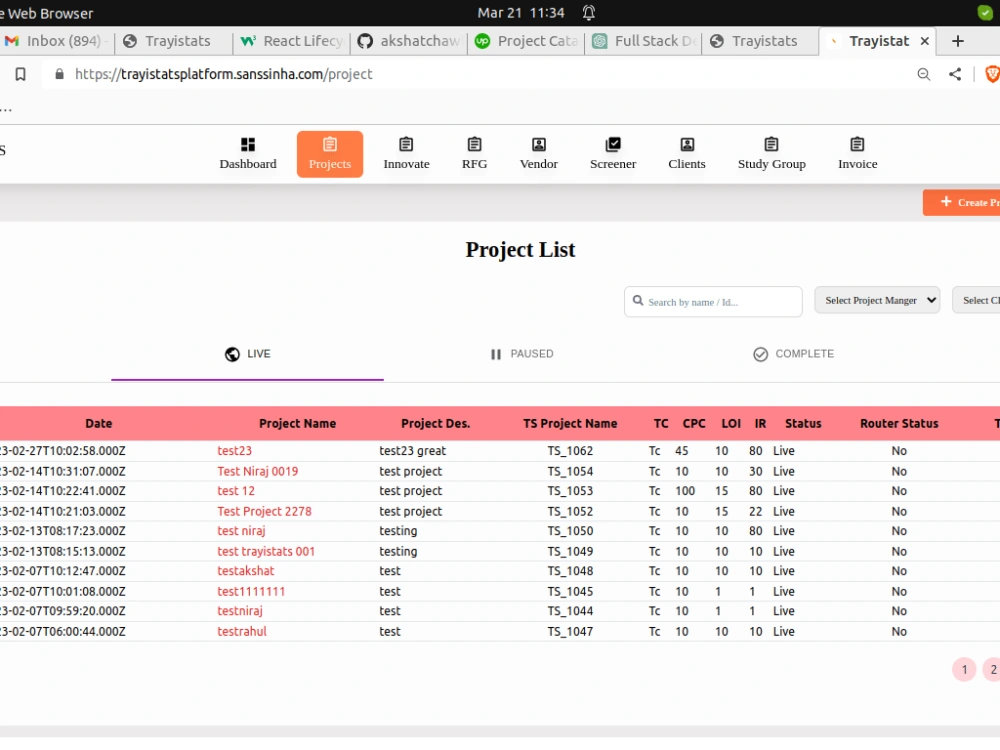Click CPC value 45 in test23 row
This screenshot has height=750, width=1000.
682,451
